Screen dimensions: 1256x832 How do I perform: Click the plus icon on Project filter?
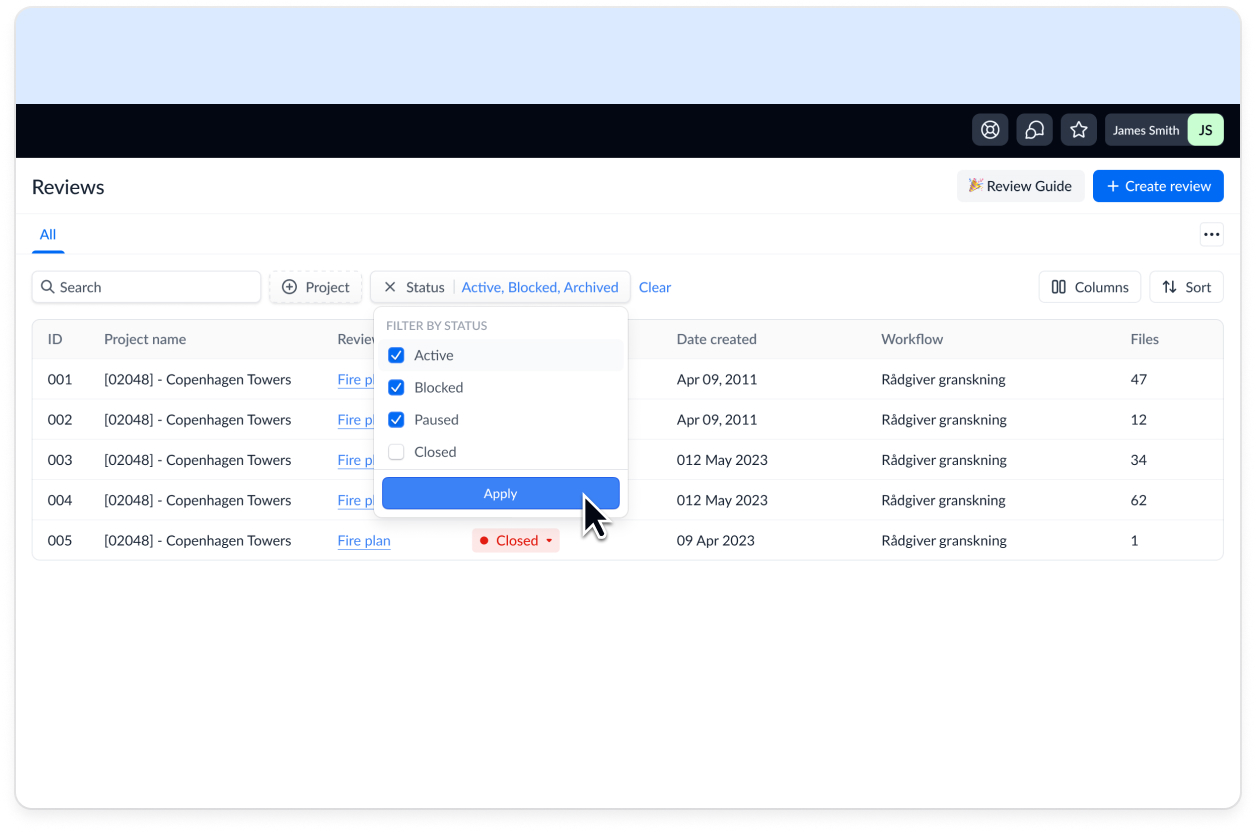pyautogui.click(x=290, y=287)
